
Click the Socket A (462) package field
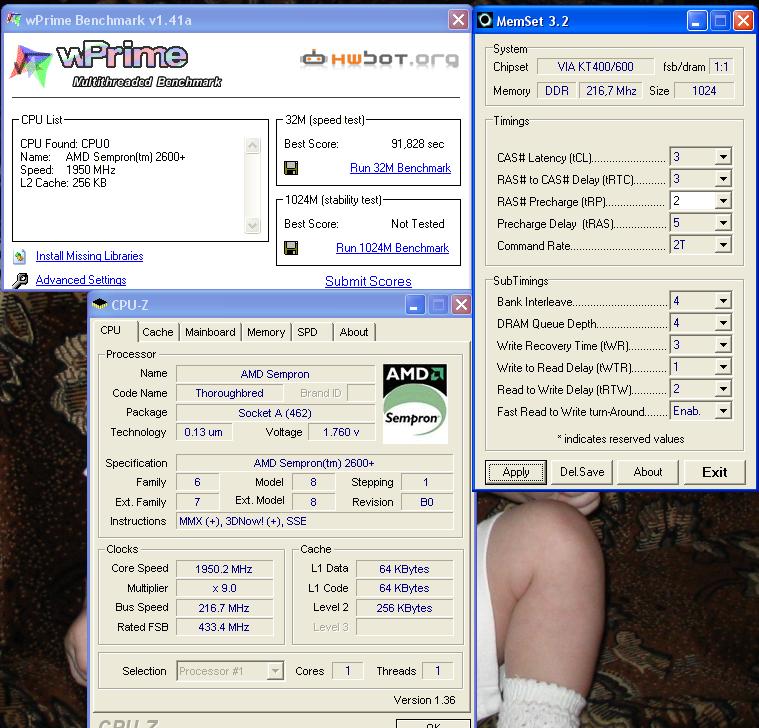point(275,413)
